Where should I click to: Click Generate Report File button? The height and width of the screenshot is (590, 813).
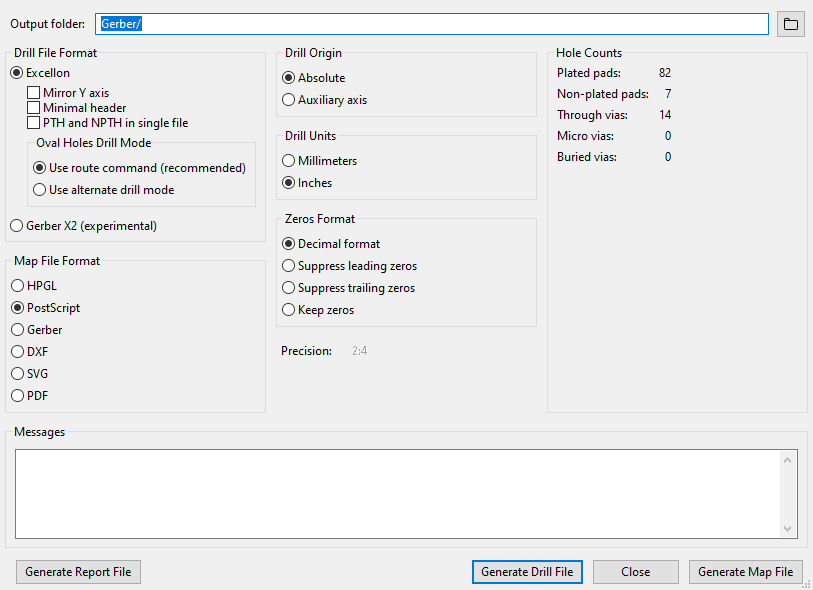78,572
